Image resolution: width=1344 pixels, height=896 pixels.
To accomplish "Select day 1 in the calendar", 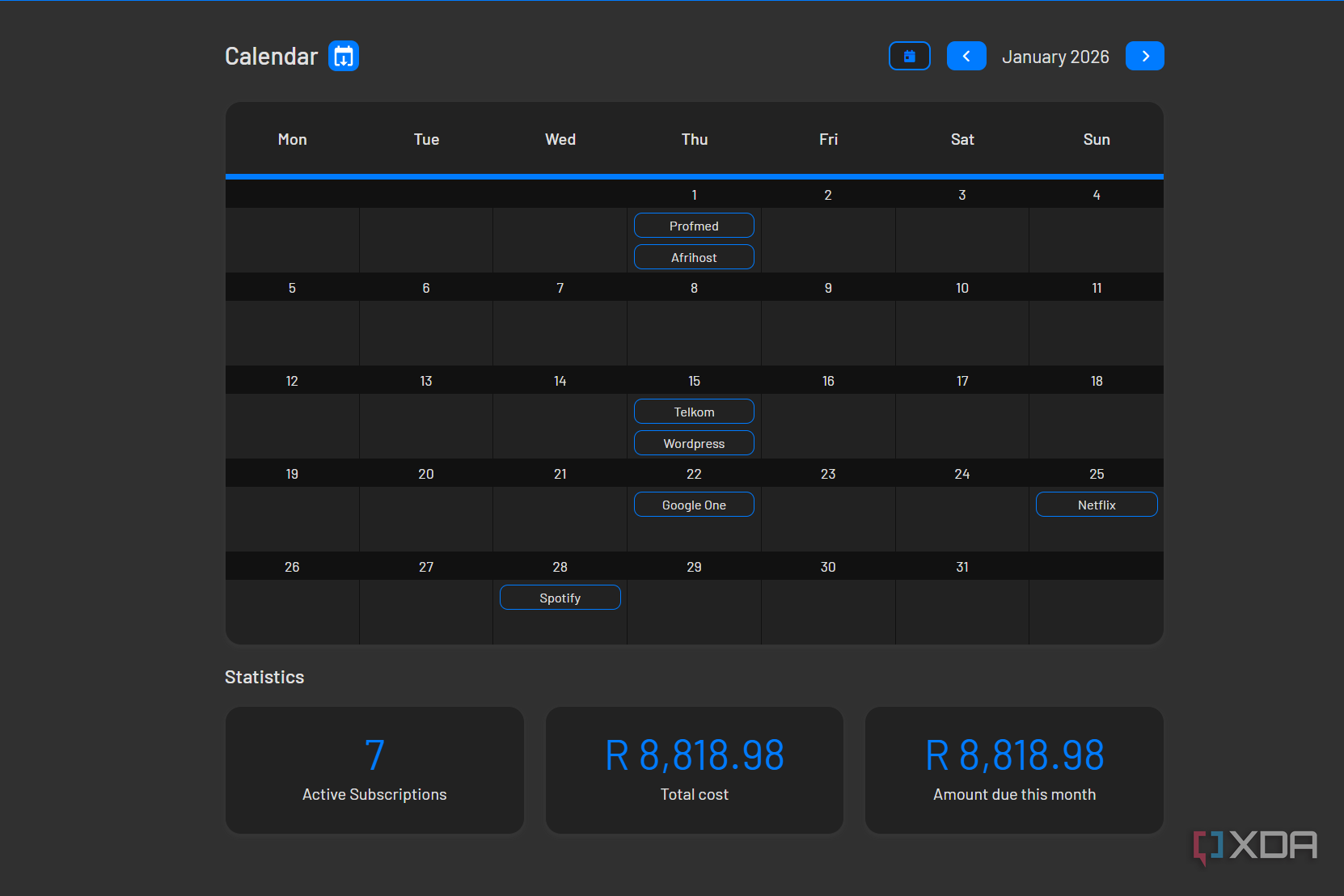I will [x=694, y=195].
